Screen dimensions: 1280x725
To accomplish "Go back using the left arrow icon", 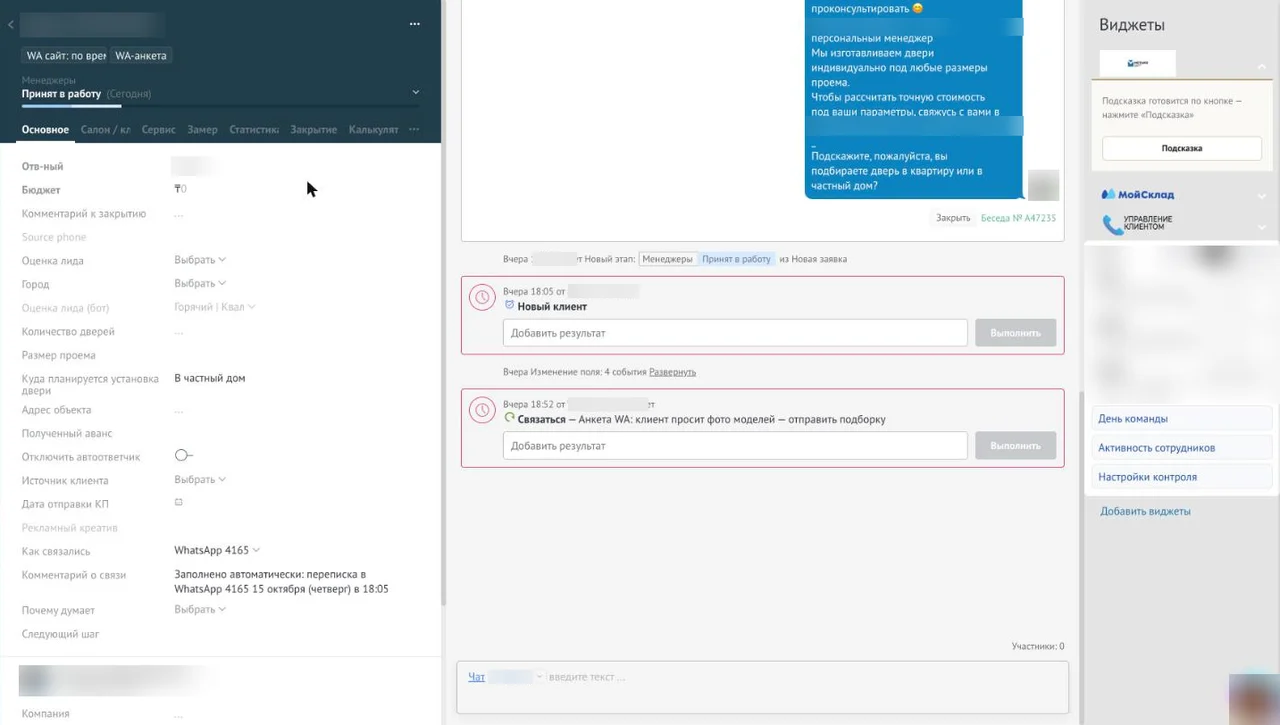I will coord(11,25).
